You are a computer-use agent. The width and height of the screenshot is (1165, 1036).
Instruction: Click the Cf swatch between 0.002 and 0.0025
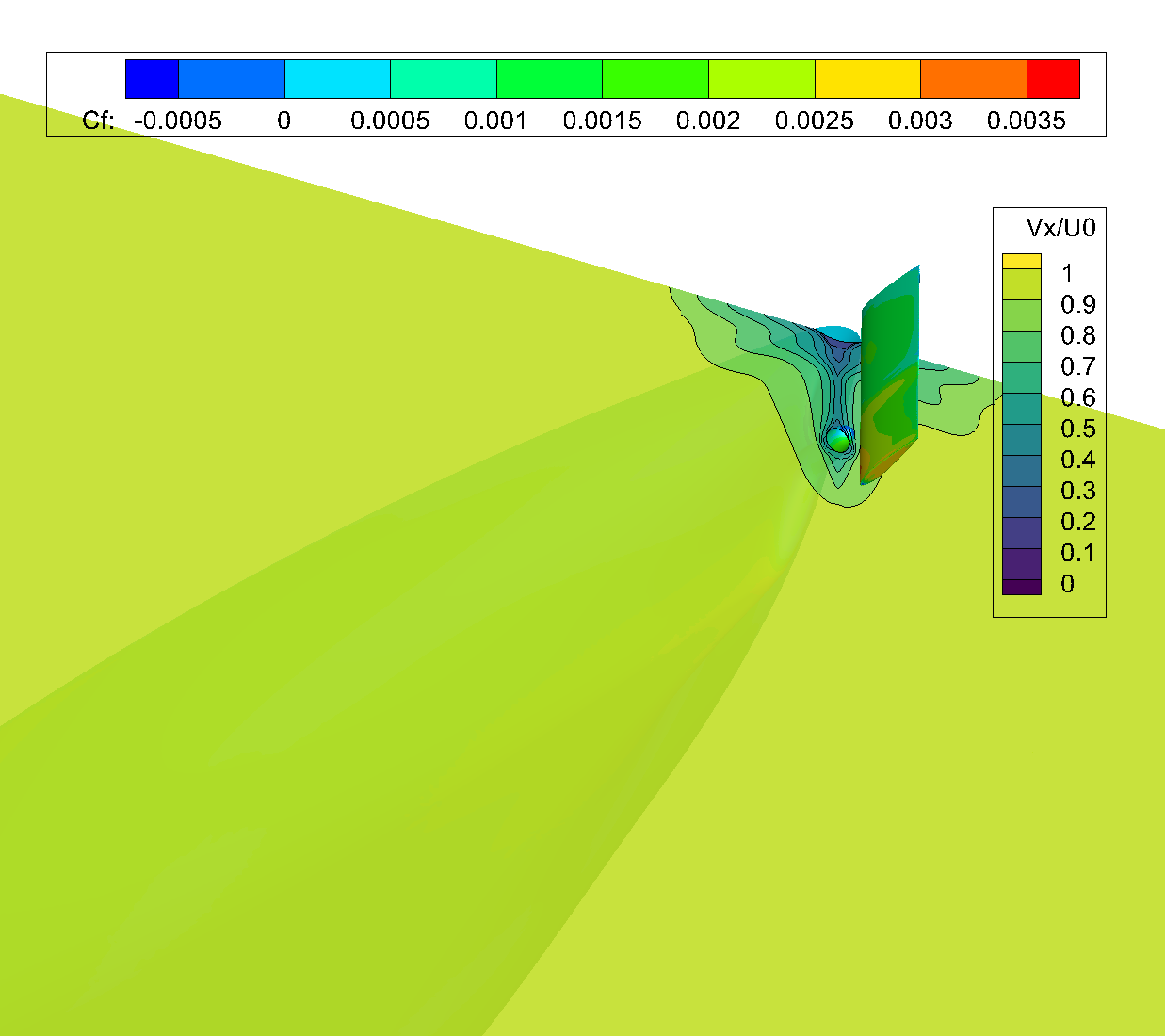click(762, 79)
